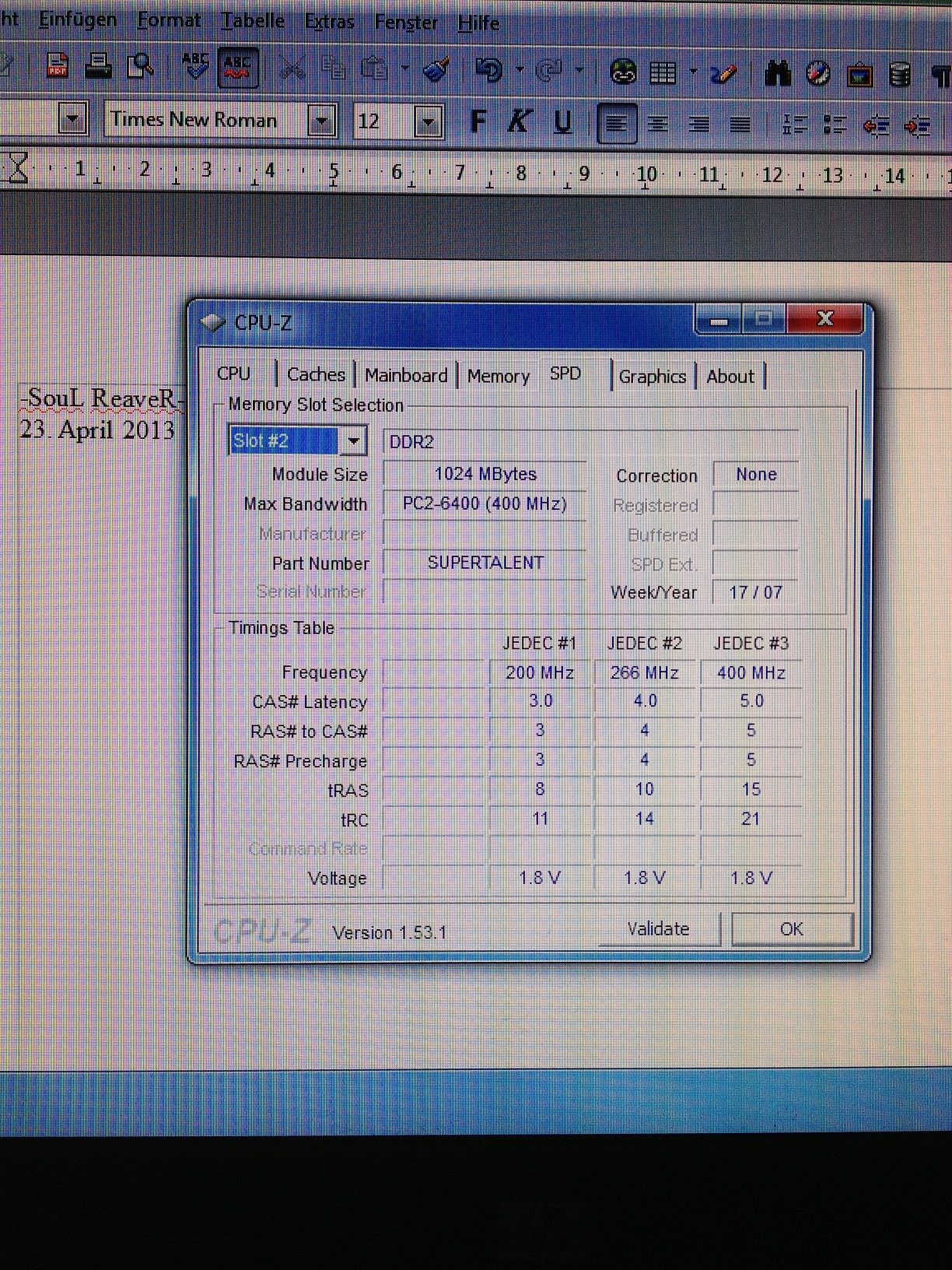This screenshot has height=1270, width=952.
Task: Switch to the Mainboard tab in CPU-Z
Action: (x=406, y=375)
